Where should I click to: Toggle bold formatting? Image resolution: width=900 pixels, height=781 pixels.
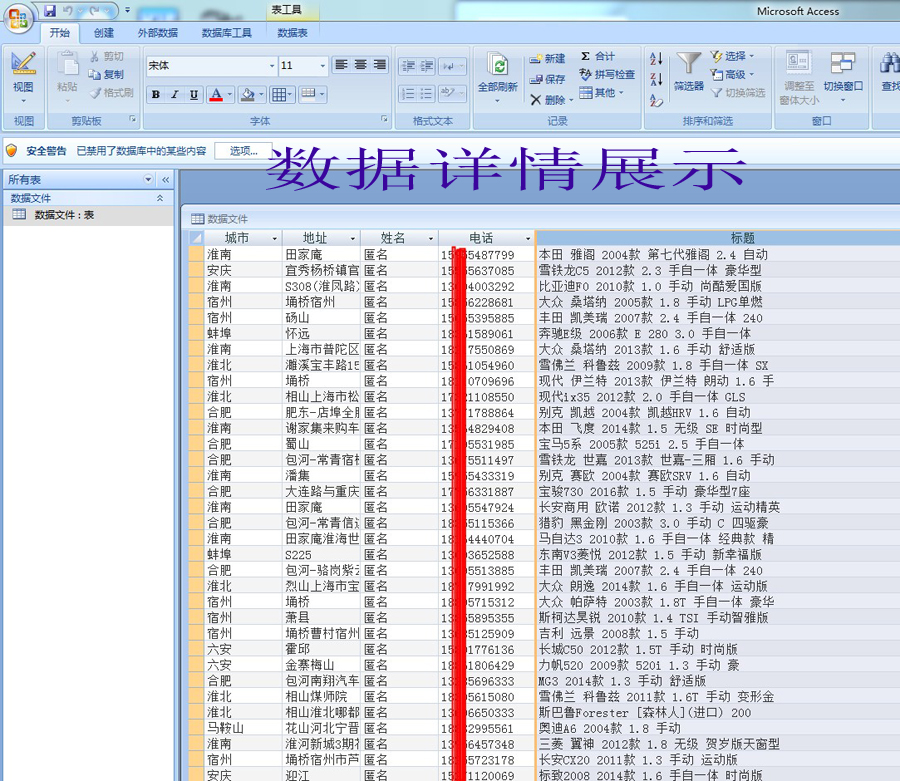click(156, 95)
